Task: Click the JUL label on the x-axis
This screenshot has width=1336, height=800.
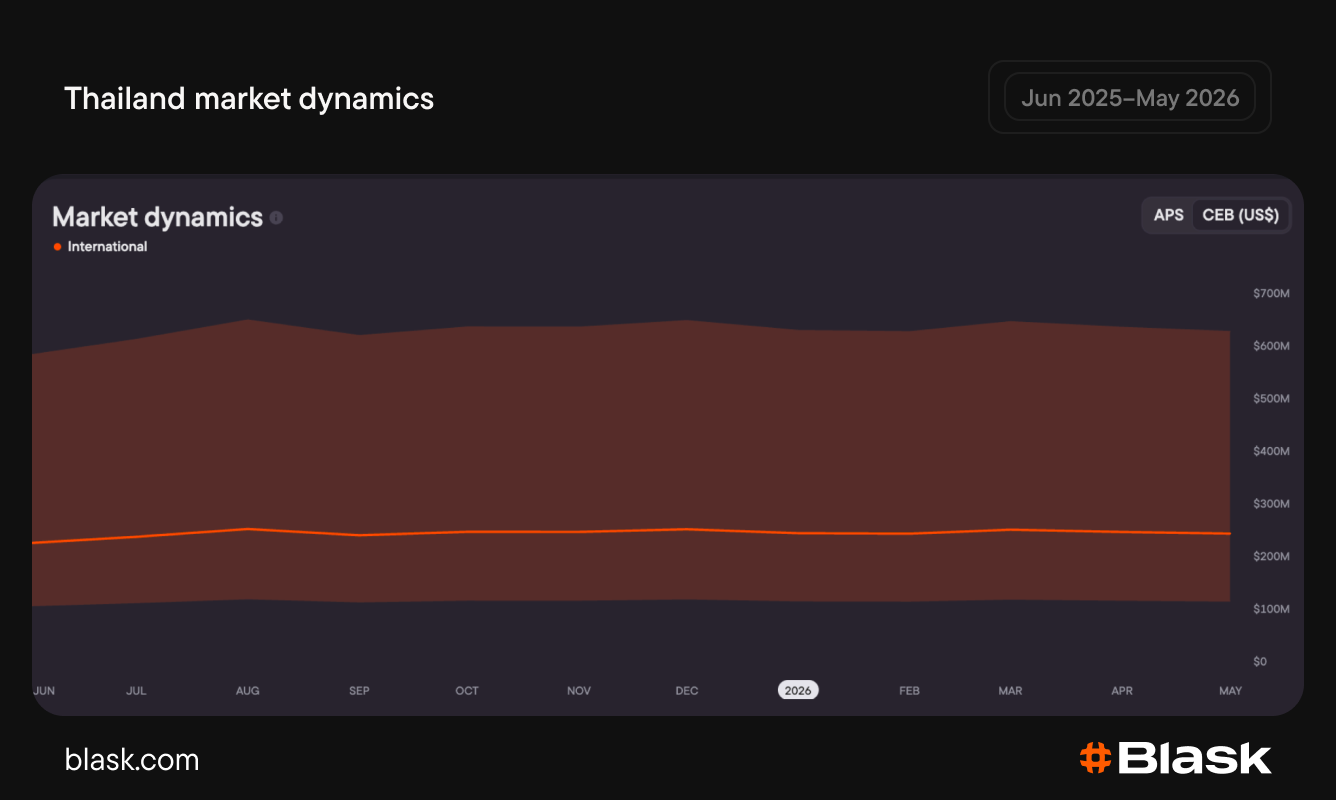Action: [137, 691]
